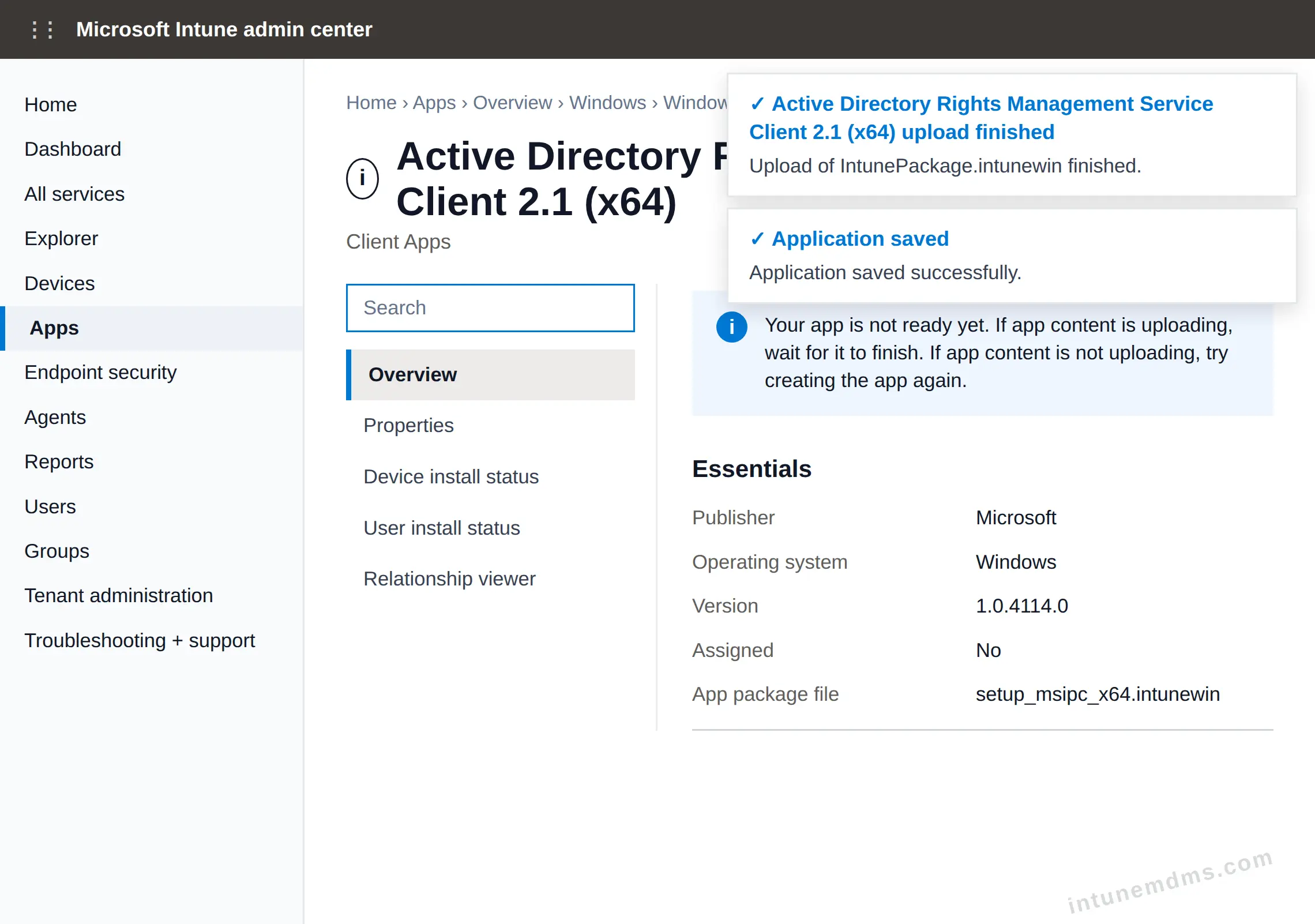Screen dimensions: 1315x924
Task: Open Device install status
Action: pyautogui.click(x=490, y=477)
